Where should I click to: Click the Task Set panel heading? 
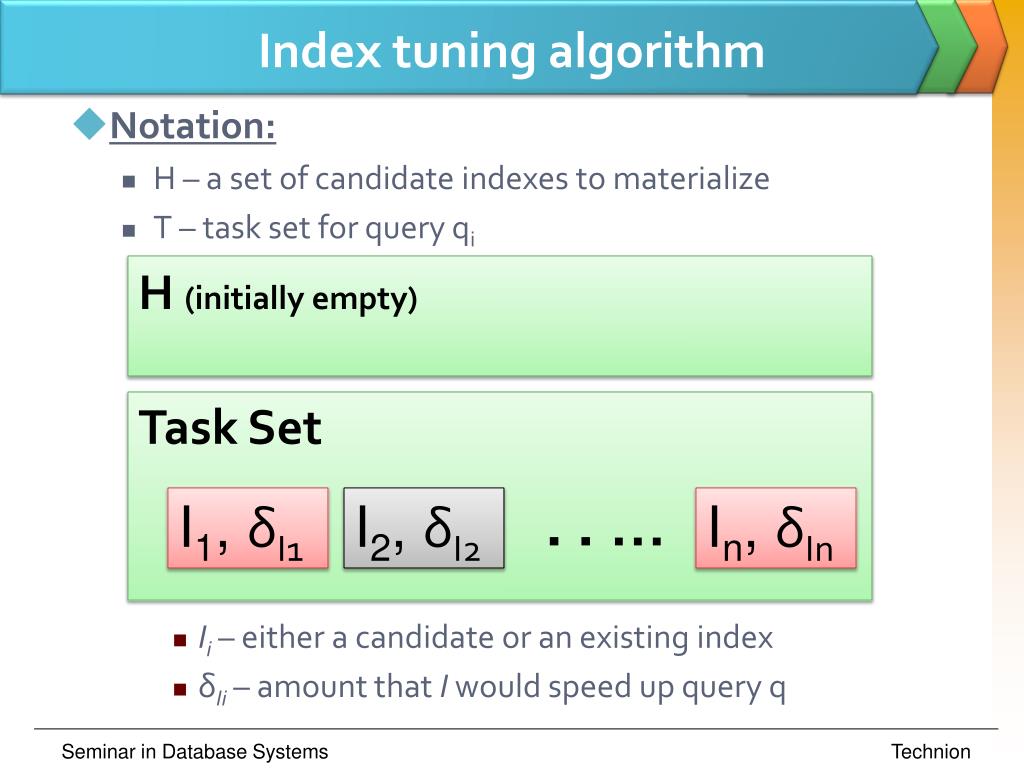(230, 428)
